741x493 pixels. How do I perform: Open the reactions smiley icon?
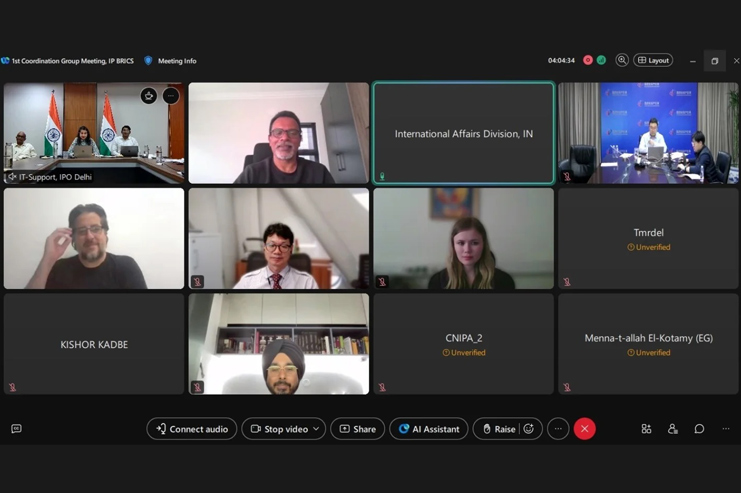pyautogui.click(x=529, y=429)
